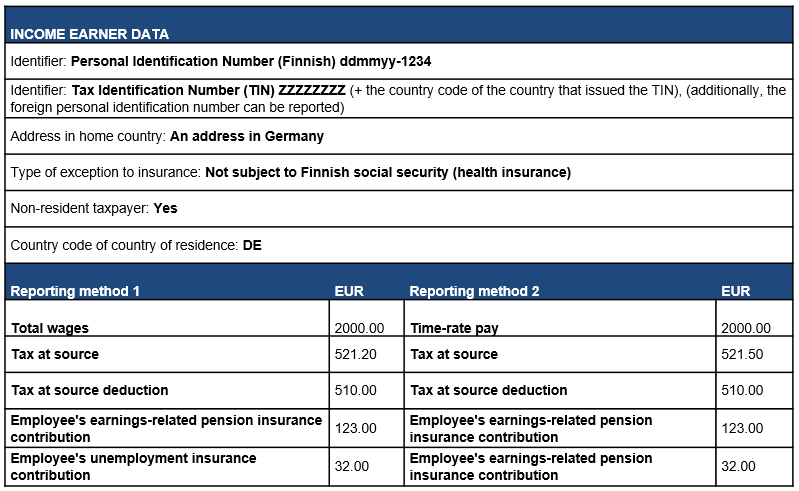The width and height of the screenshot is (799, 491).
Task: Click the EUR header beside Reporting method 1
Action: (349, 291)
